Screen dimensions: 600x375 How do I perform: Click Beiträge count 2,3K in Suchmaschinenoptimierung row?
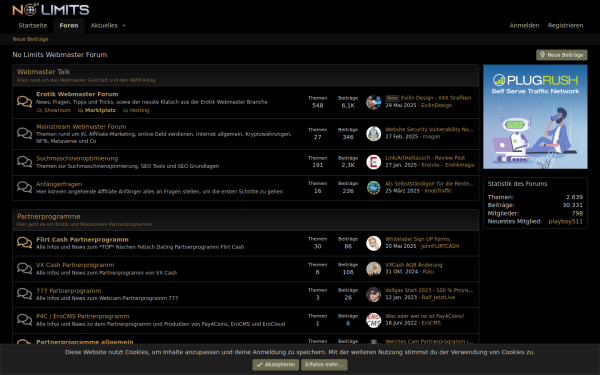[x=348, y=165]
